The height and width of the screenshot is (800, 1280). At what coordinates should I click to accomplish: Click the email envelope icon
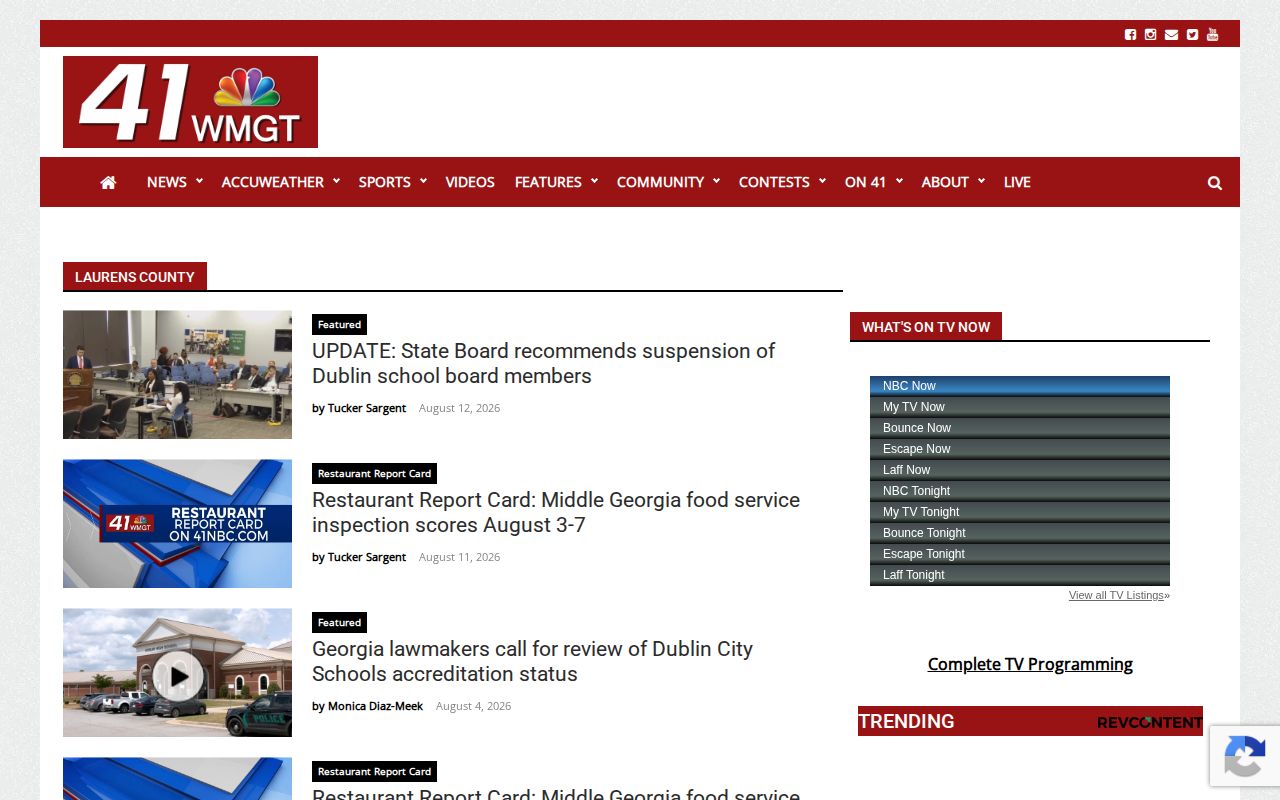(x=1171, y=34)
